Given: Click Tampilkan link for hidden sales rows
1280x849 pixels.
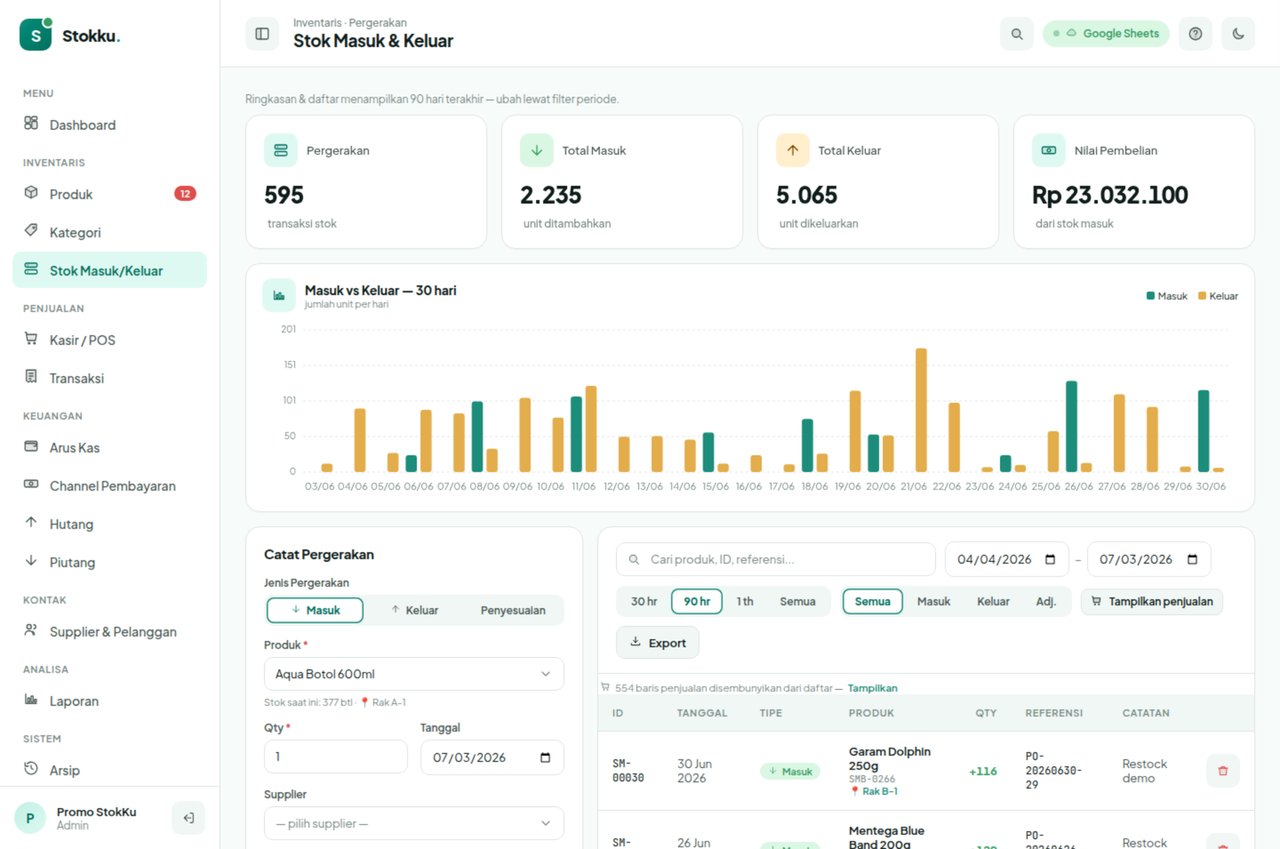Looking at the screenshot, I should (x=872, y=688).
